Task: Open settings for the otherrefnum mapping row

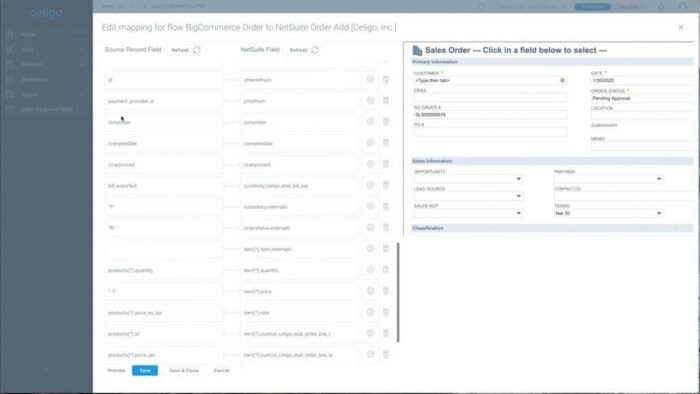Action: [x=370, y=79]
